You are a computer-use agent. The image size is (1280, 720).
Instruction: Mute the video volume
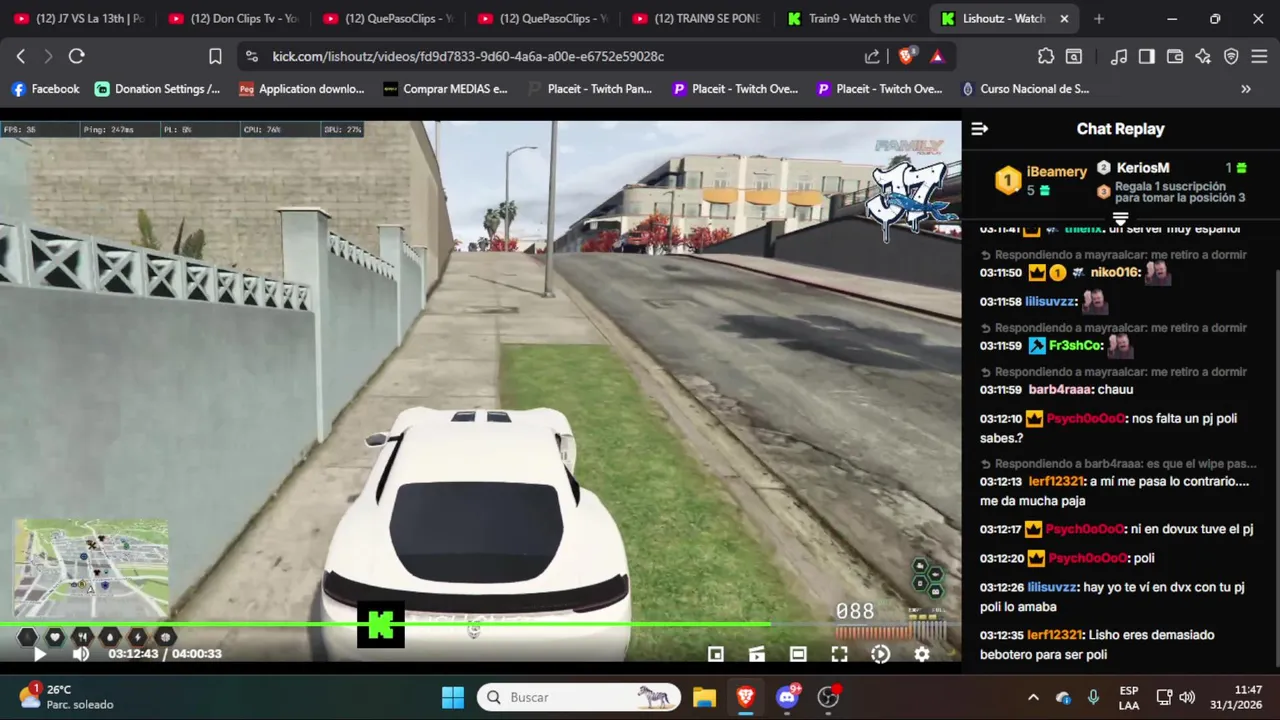pyautogui.click(x=81, y=654)
